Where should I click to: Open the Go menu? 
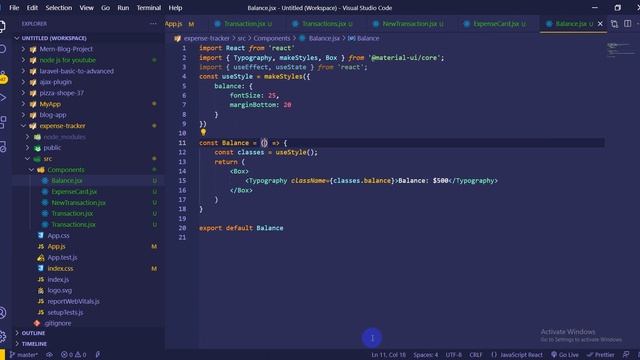(105, 8)
